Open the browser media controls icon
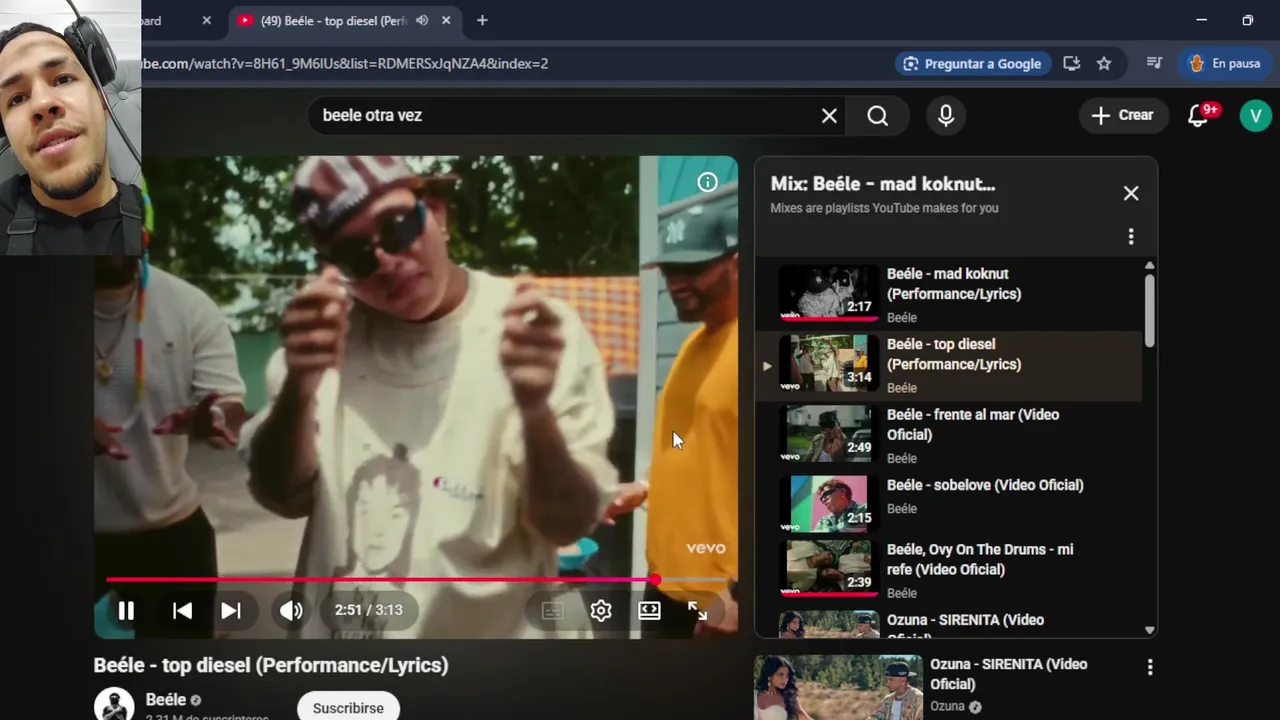The width and height of the screenshot is (1280, 720). [x=1155, y=63]
